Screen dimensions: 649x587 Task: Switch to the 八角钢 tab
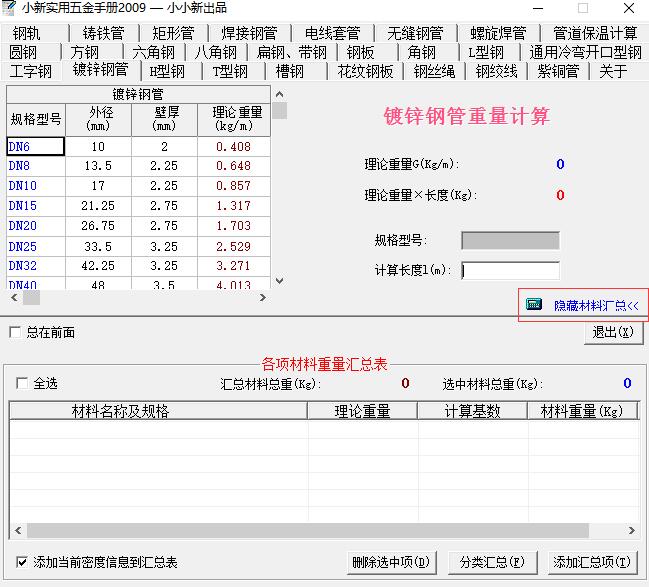tap(216, 52)
